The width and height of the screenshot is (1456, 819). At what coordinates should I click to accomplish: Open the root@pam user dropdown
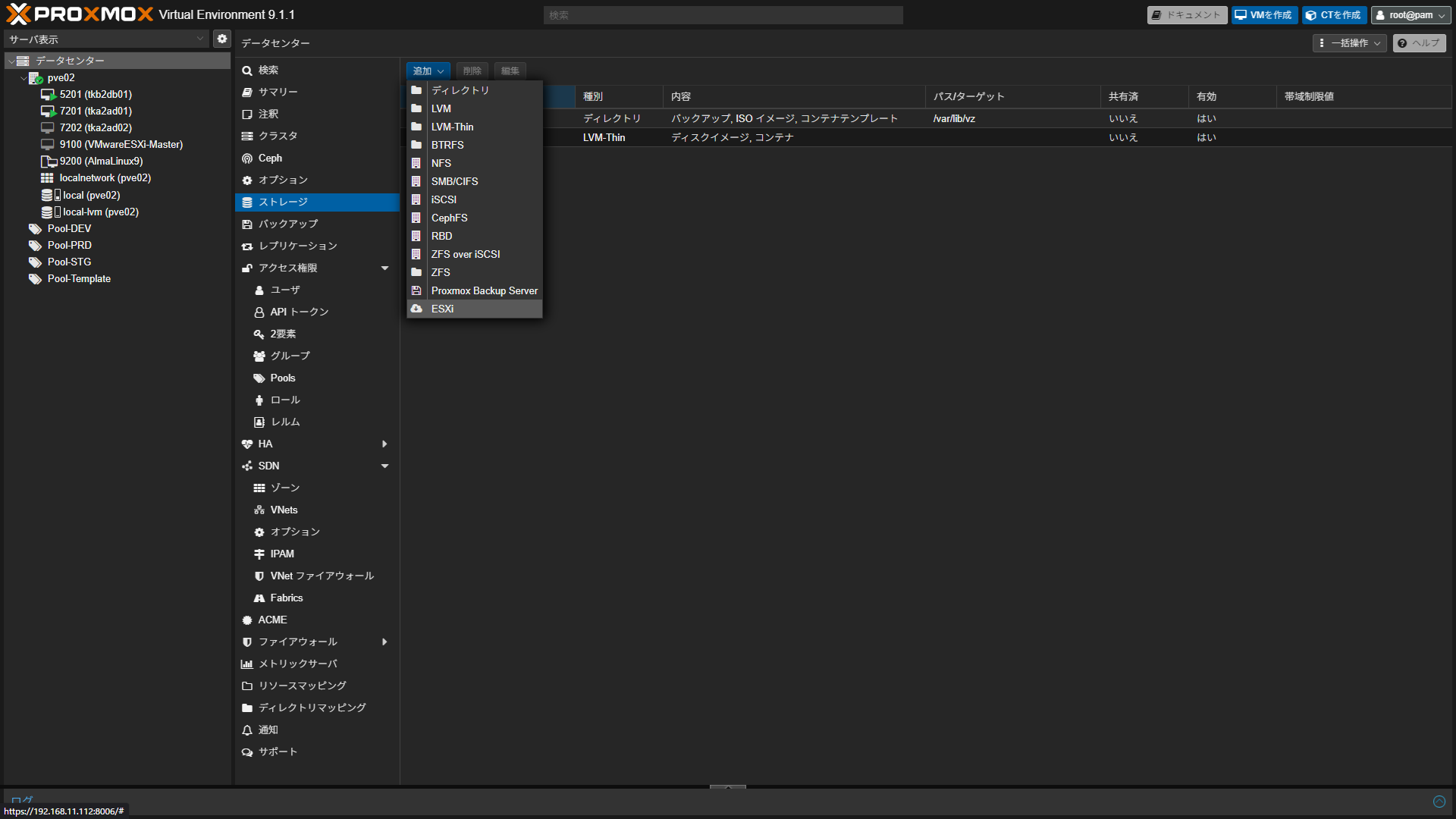[x=1410, y=15]
